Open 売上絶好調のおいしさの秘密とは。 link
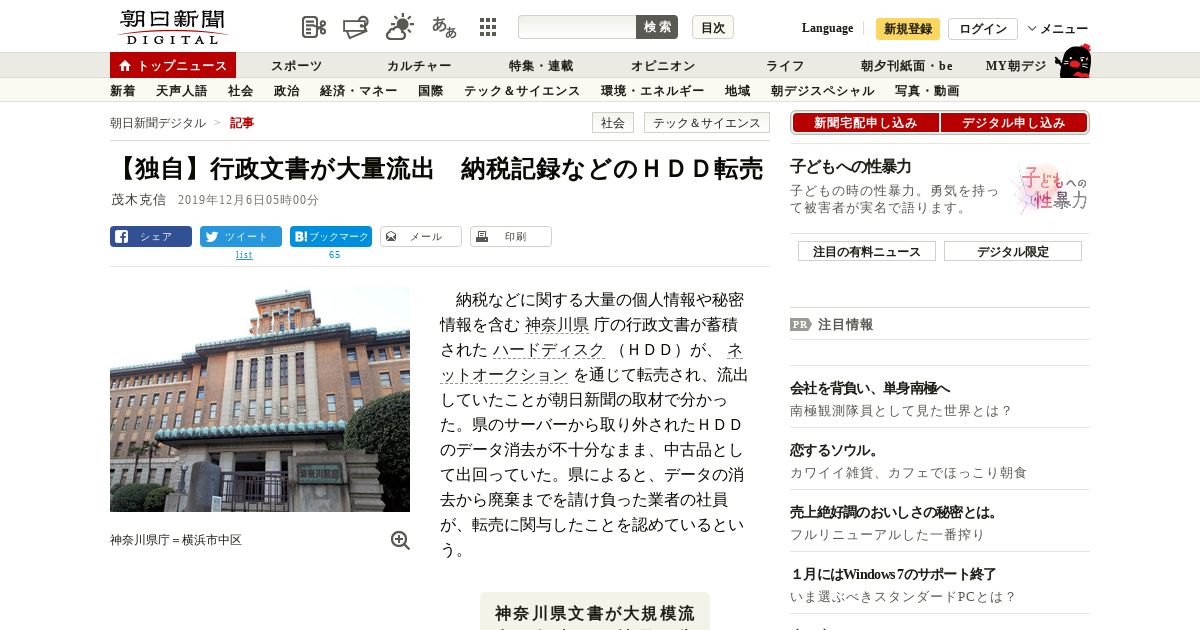The height and width of the screenshot is (630, 1200). (x=894, y=512)
